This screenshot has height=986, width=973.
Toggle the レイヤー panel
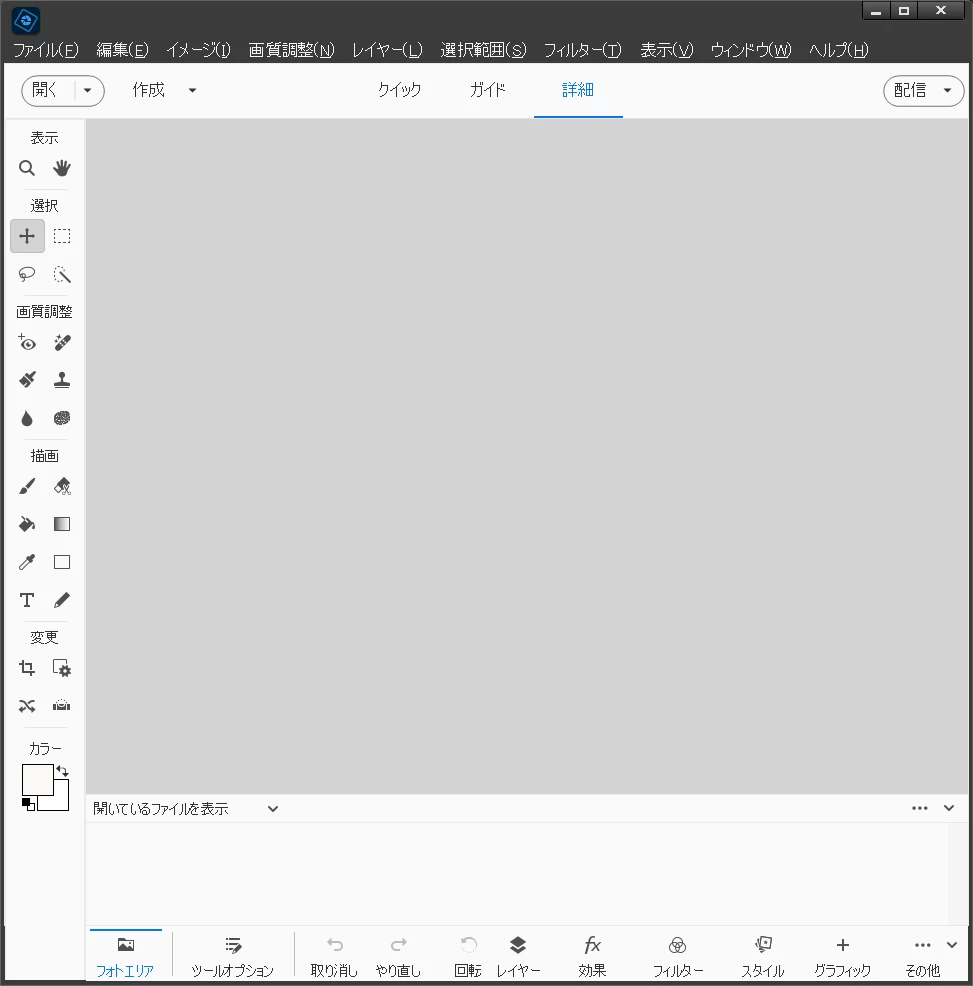(x=518, y=956)
